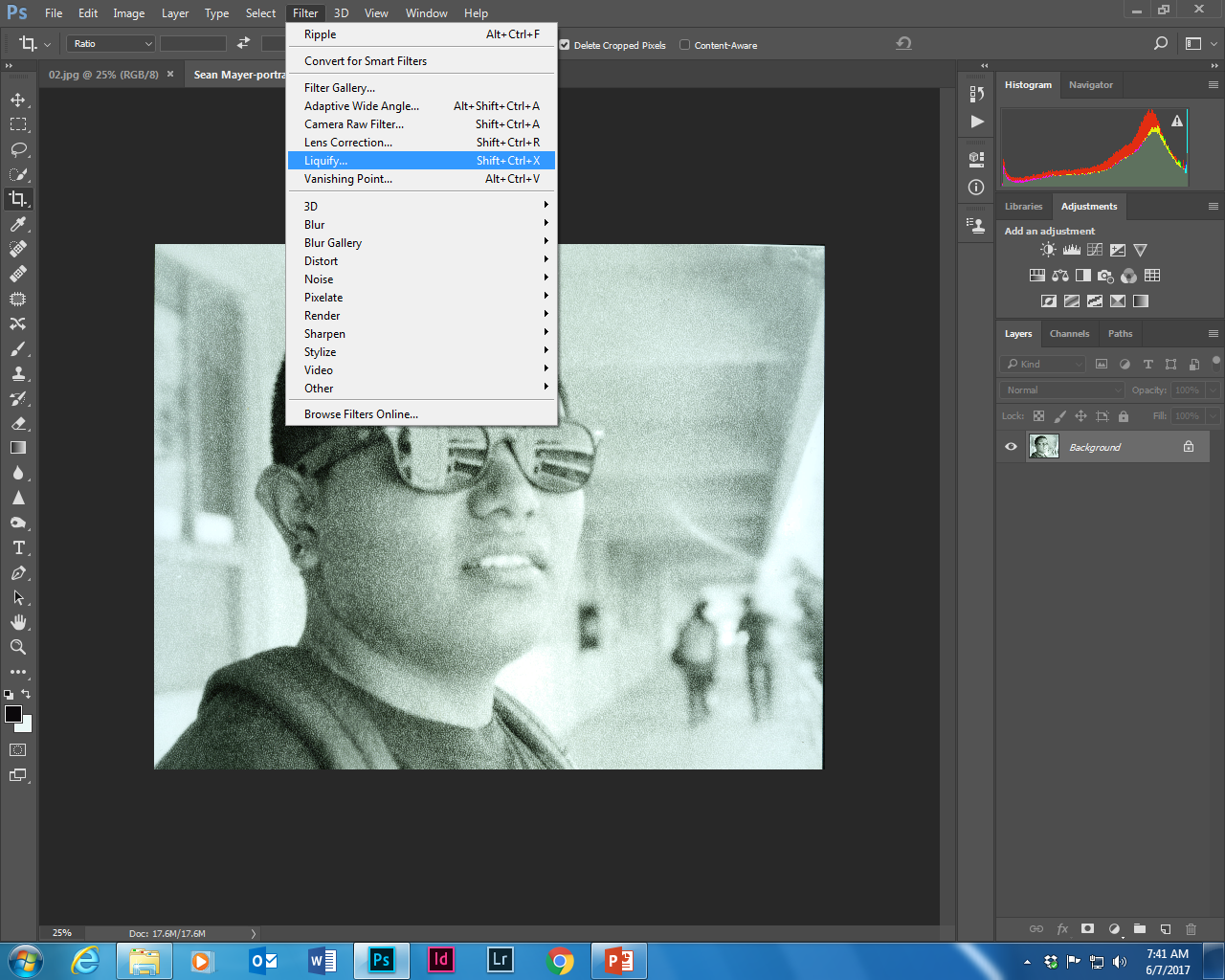Toggle lock position
Image resolution: width=1225 pixels, height=980 pixels.
point(1080,416)
